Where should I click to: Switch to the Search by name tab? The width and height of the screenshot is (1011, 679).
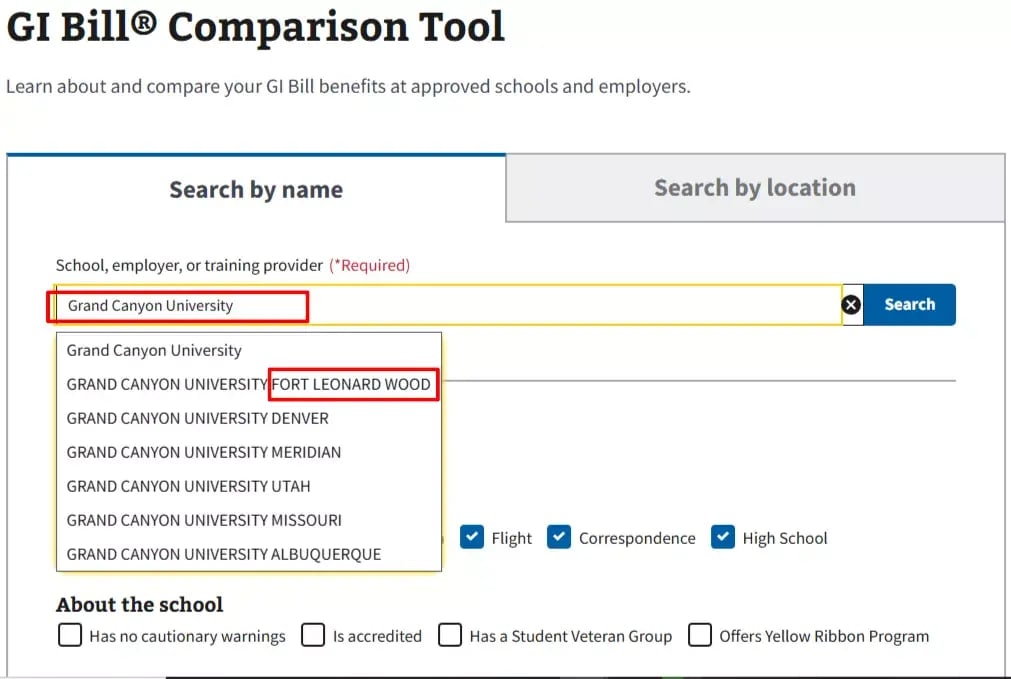click(x=256, y=189)
